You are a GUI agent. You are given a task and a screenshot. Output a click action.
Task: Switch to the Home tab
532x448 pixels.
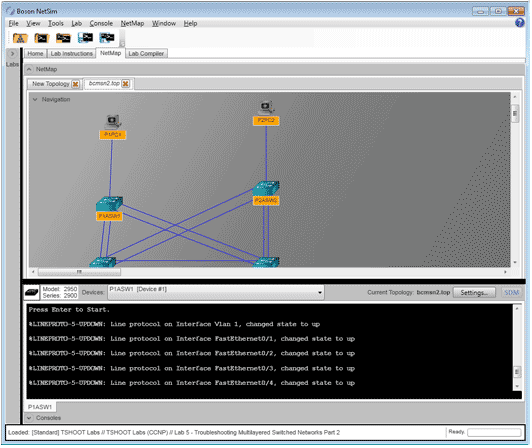click(x=35, y=54)
